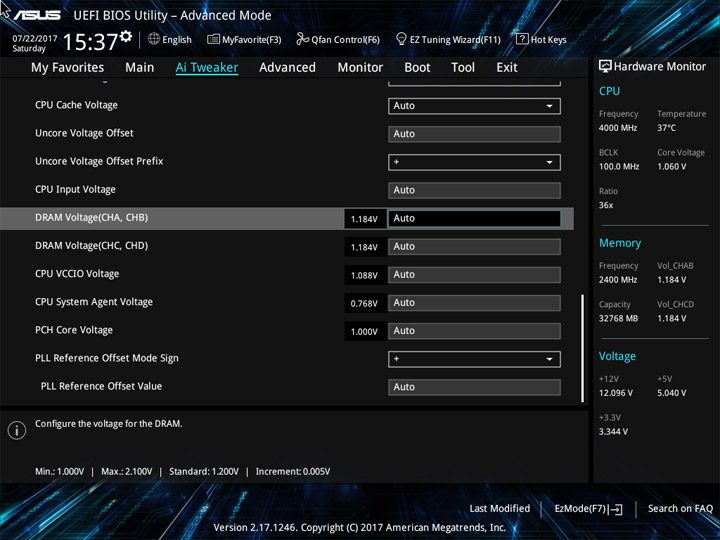Switch to EzMode(F7) label

point(581,508)
